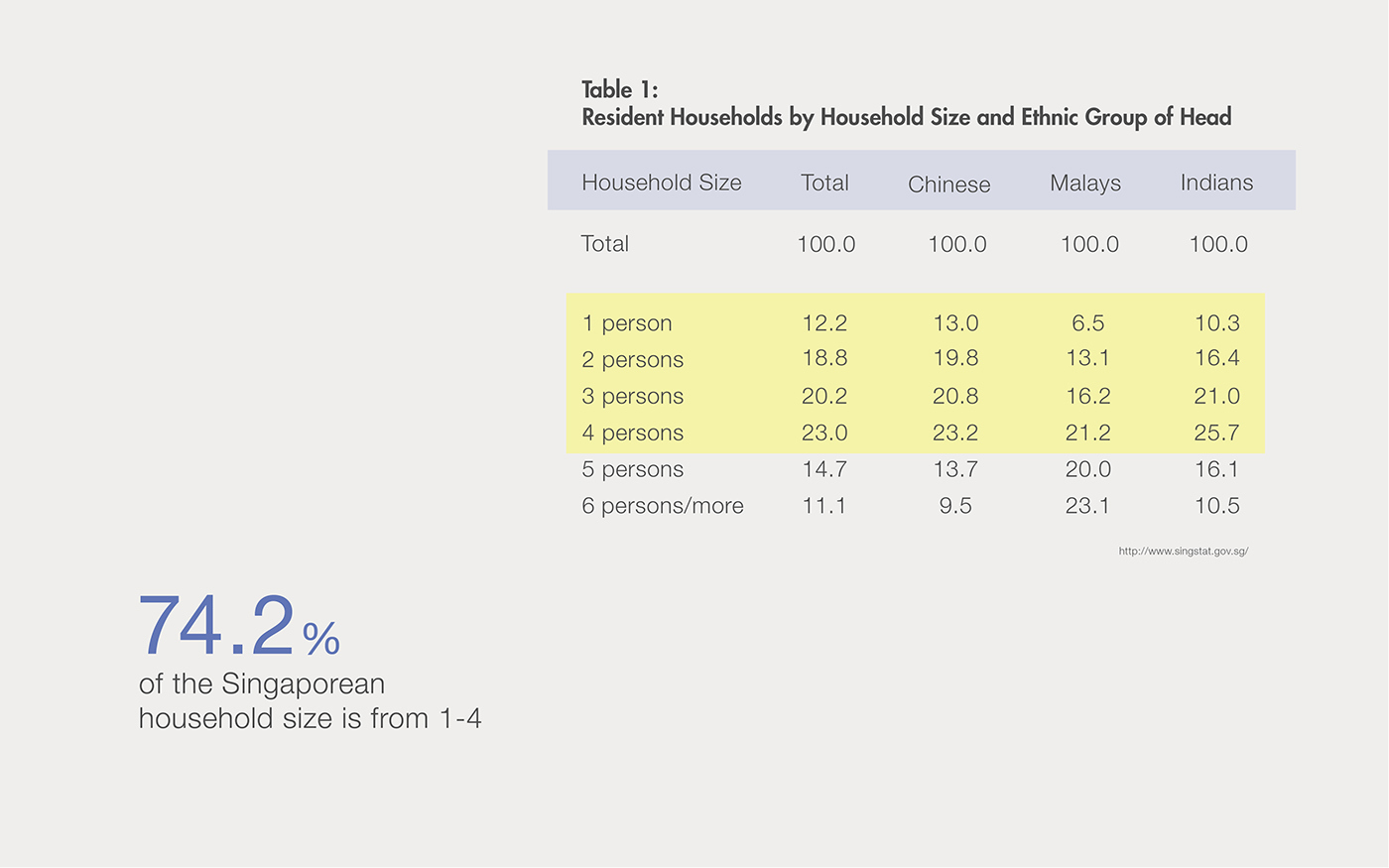Click the '5 persons' row label
1389x868 pixels.
coord(632,469)
